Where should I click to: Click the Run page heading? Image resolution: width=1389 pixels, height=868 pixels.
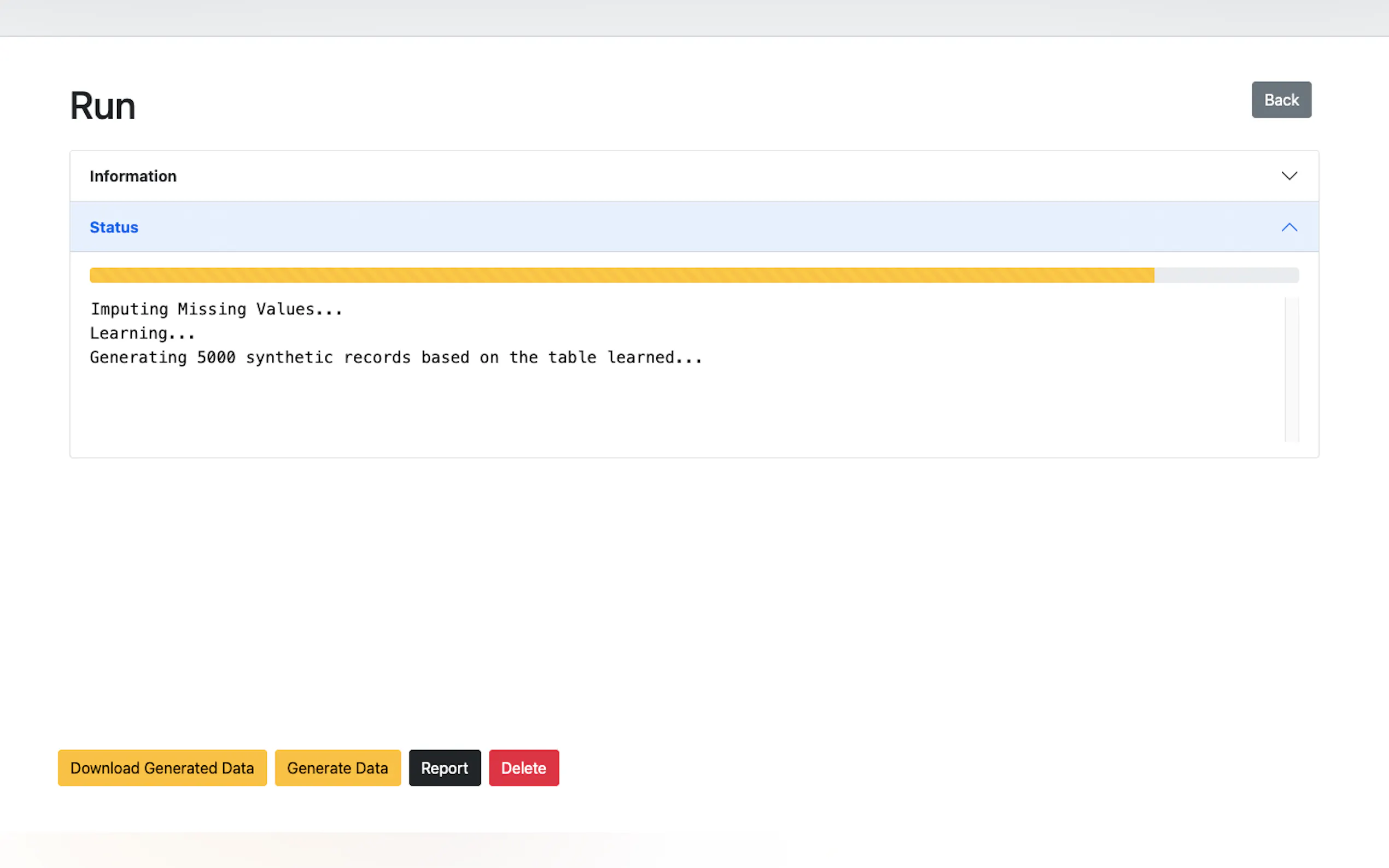[103, 106]
